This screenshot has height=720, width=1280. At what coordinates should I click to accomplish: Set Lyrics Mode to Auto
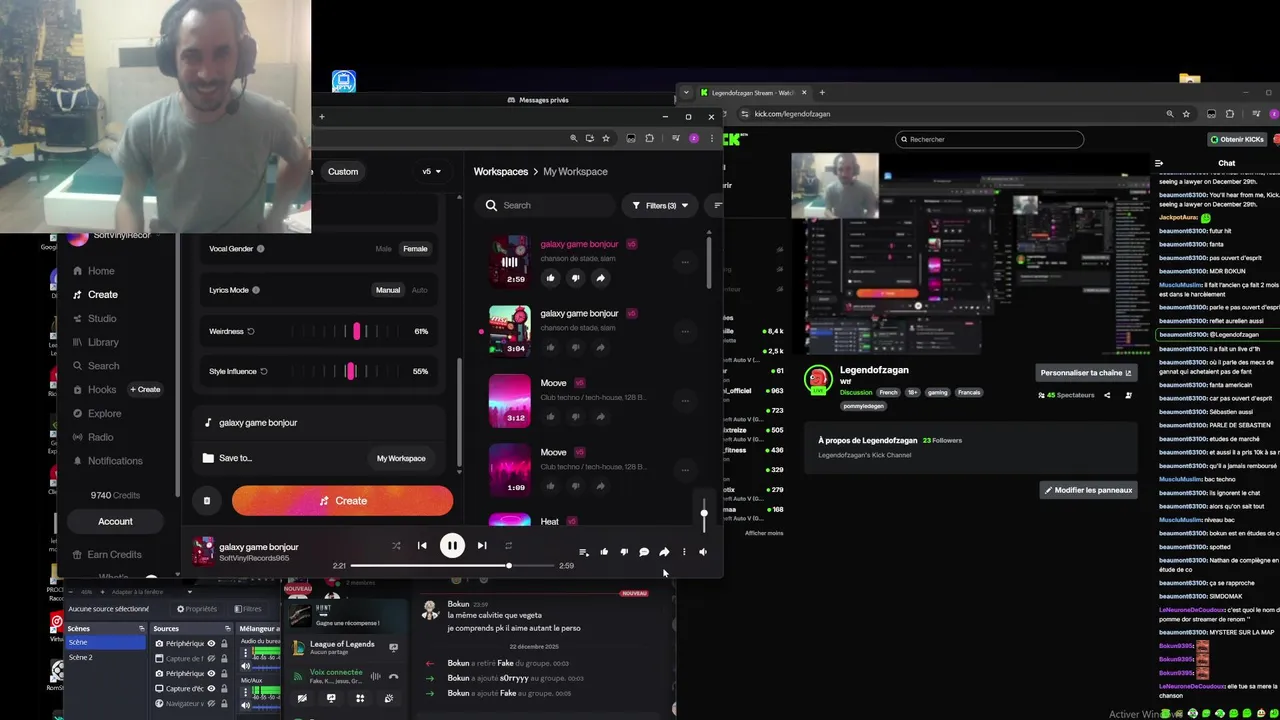pos(419,290)
